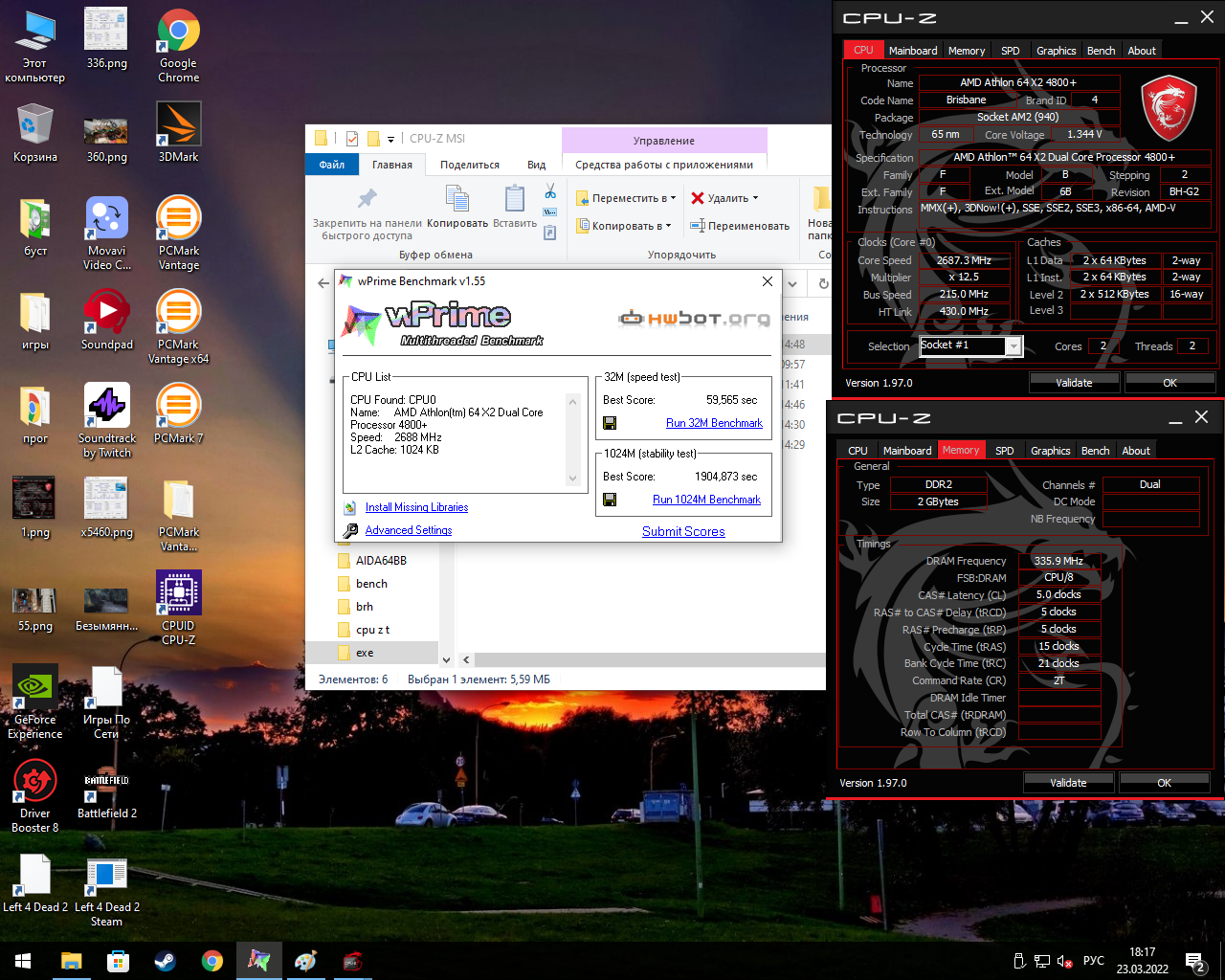The width and height of the screenshot is (1225, 980).
Task: Click save icon next to 1024M benchmark
Action: click(x=610, y=500)
